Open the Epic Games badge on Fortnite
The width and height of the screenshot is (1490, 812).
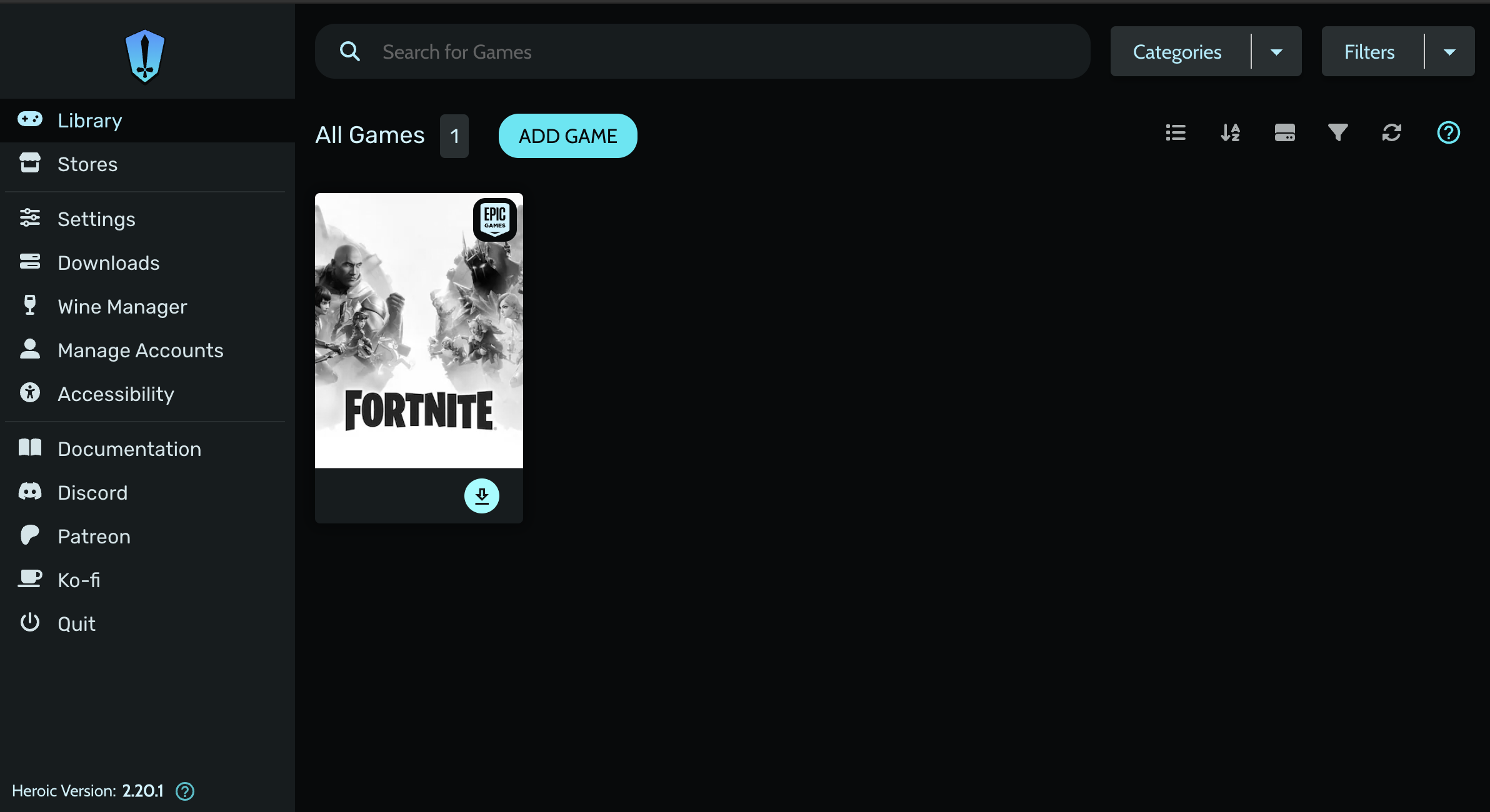(495, 219)
